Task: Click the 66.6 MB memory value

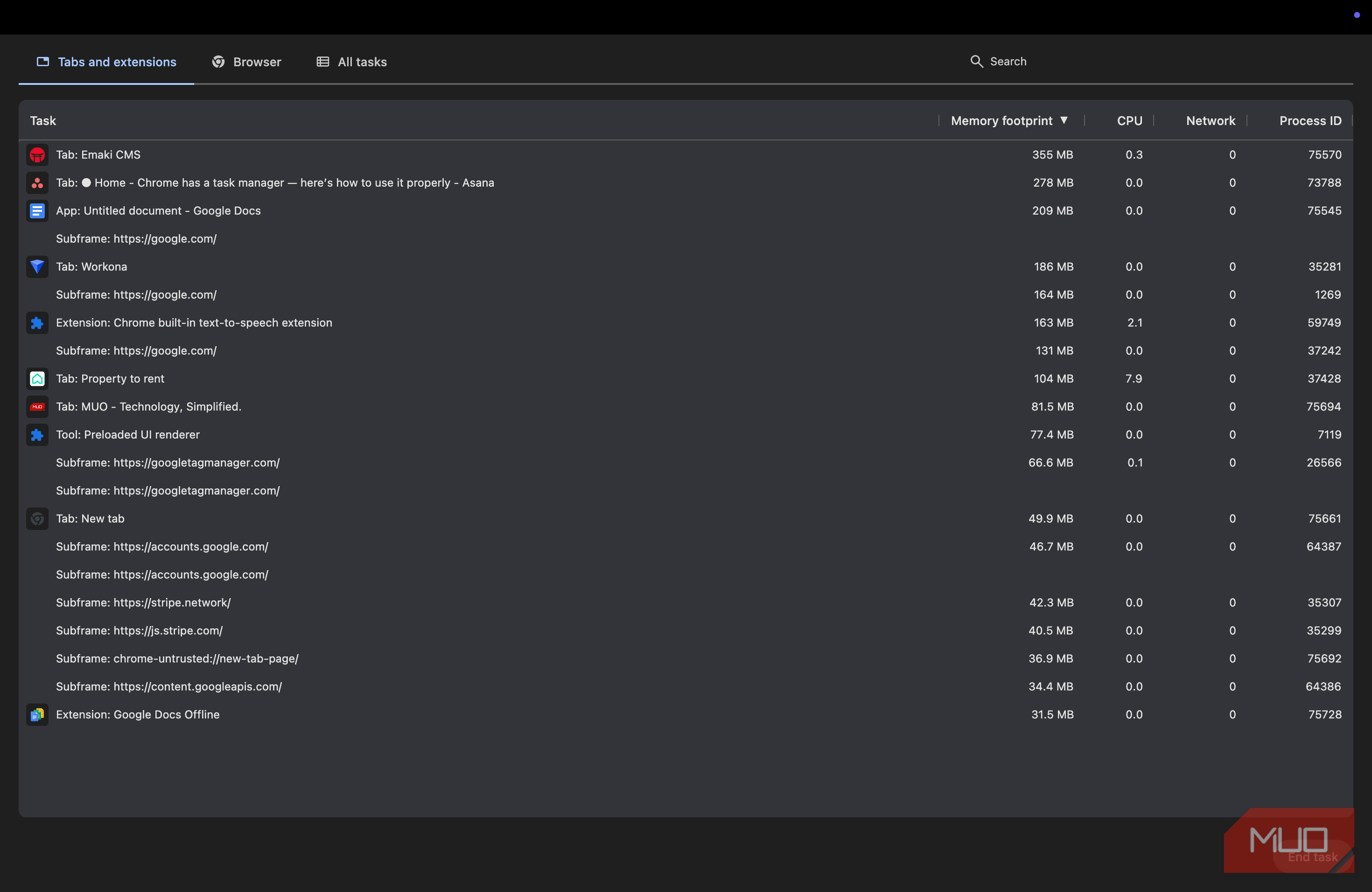Action: point(1051,463)
